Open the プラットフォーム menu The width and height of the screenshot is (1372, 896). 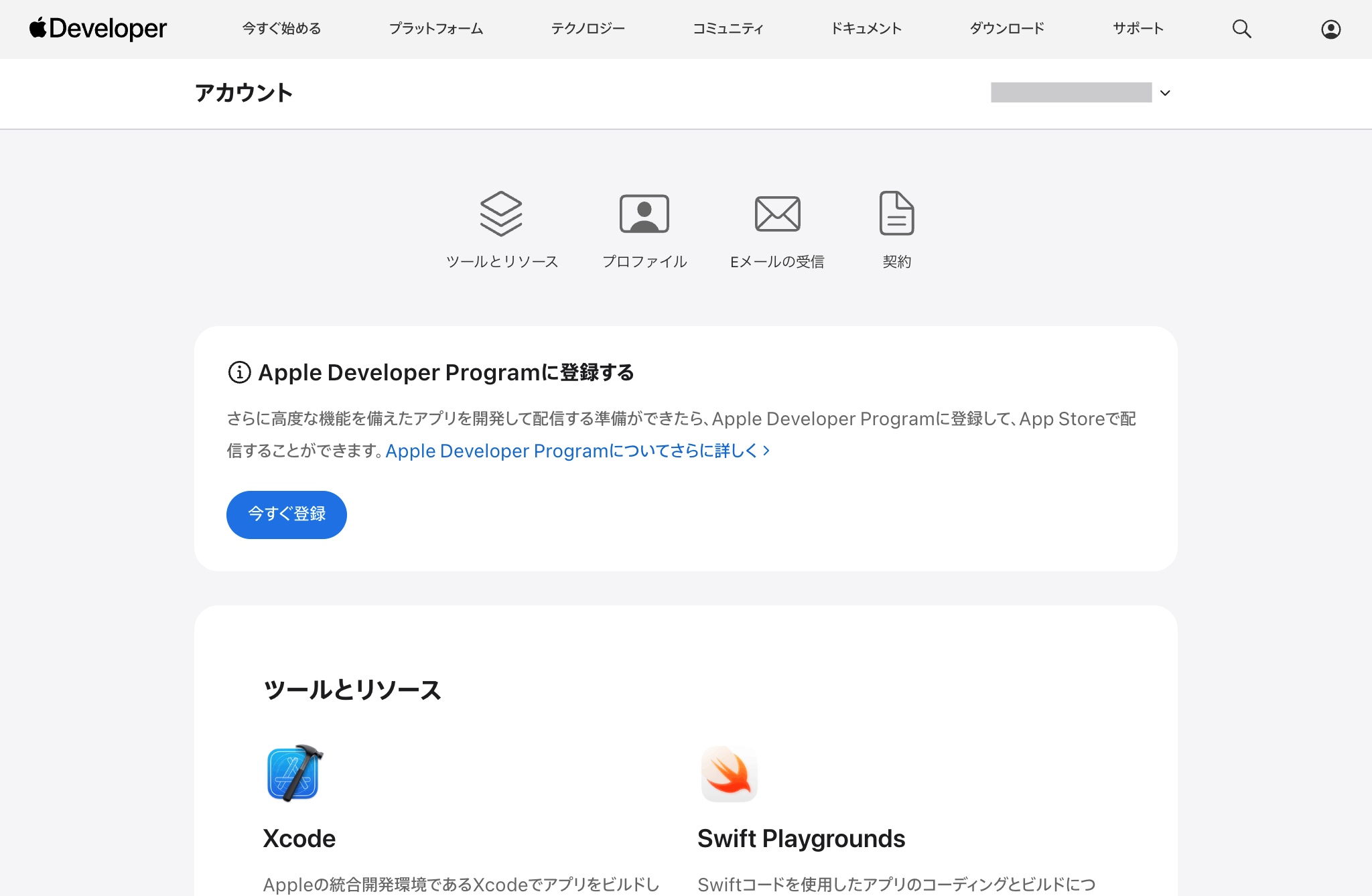pyautogui.click(x=436, y=29)
